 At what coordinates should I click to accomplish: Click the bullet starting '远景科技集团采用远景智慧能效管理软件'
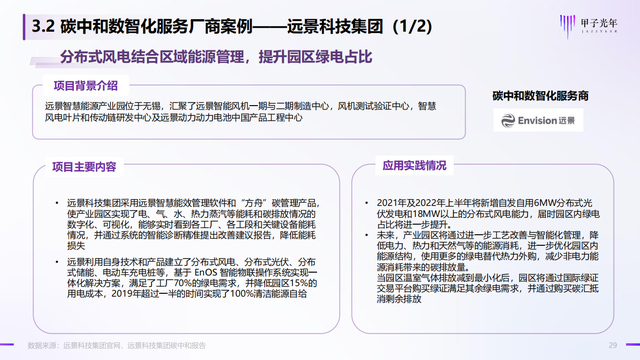[193, 224]
